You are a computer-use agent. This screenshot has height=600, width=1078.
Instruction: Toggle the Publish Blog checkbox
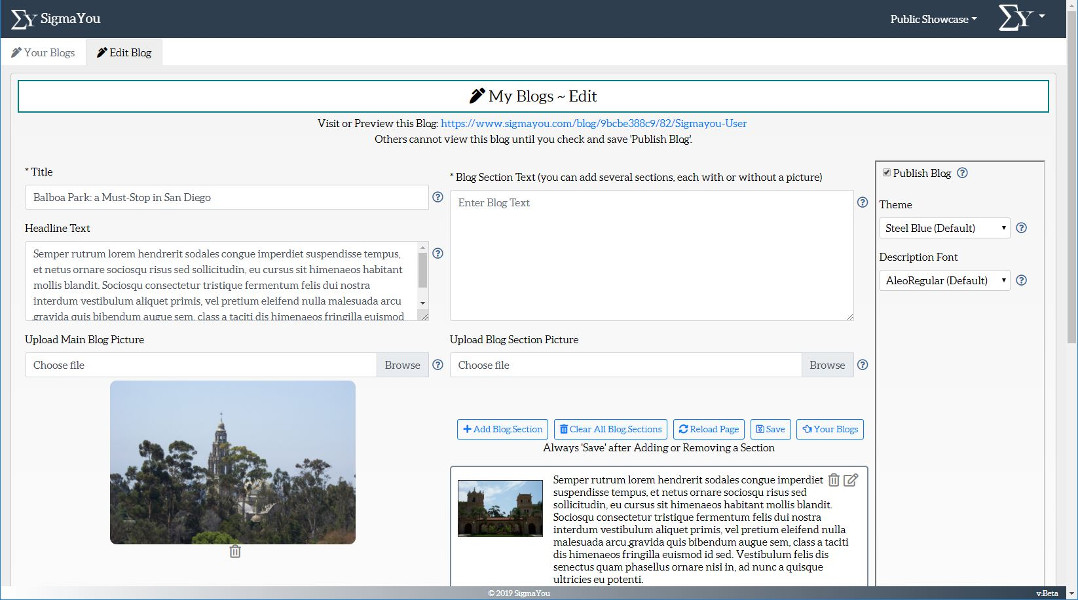[887, 173]
